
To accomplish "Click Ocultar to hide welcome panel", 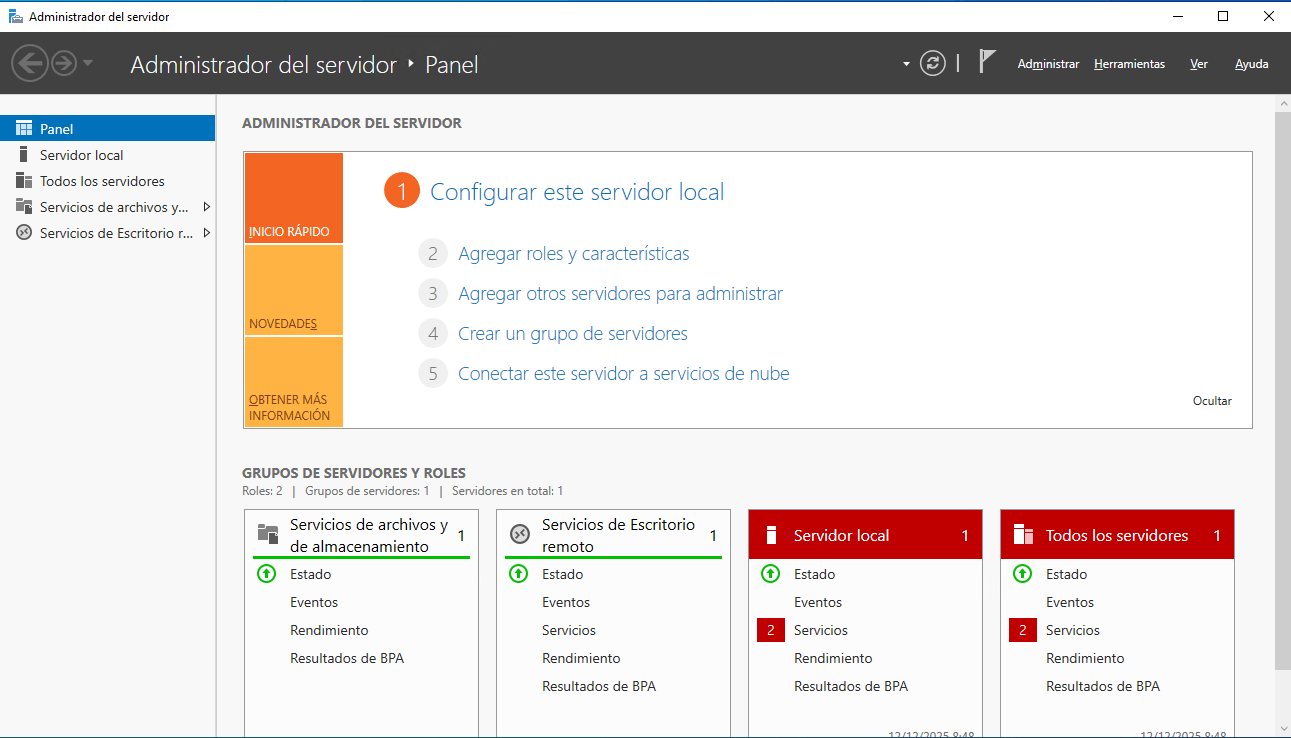I will [1212, 401].
